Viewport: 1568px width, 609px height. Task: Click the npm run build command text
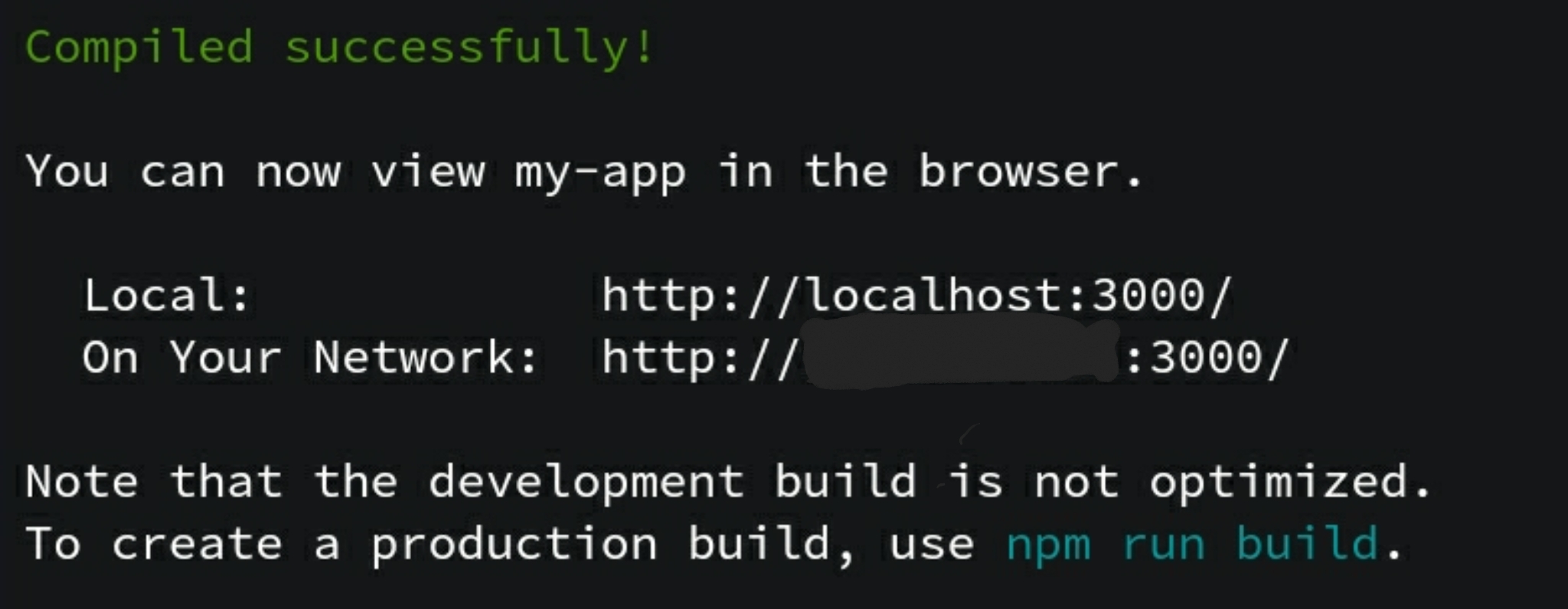(1192, 543)
